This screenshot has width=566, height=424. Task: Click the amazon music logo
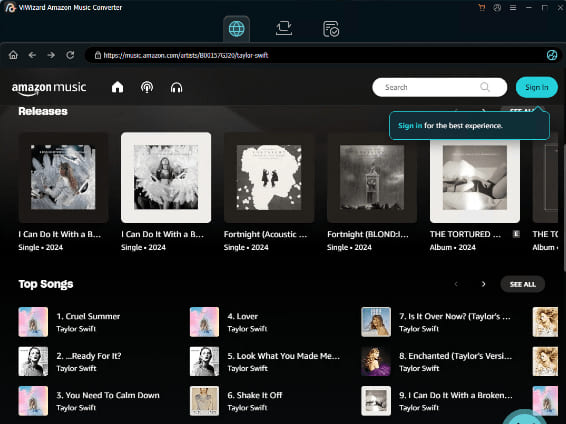coord(49,88)
